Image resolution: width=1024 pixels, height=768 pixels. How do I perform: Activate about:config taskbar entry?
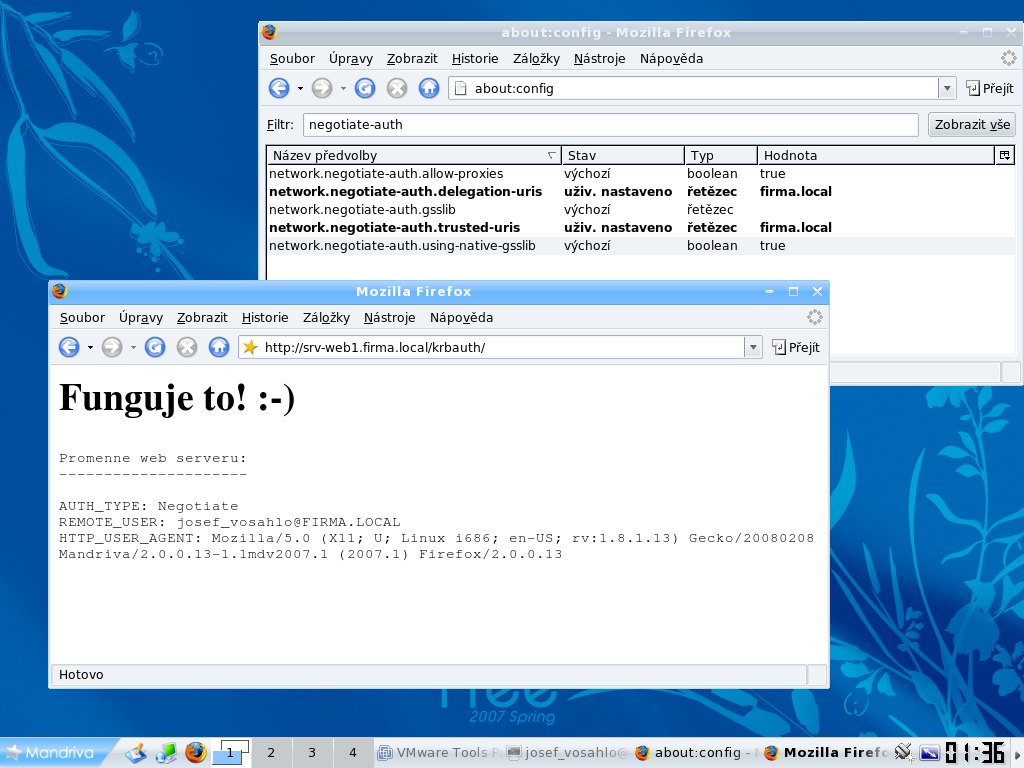click(696, 753)
